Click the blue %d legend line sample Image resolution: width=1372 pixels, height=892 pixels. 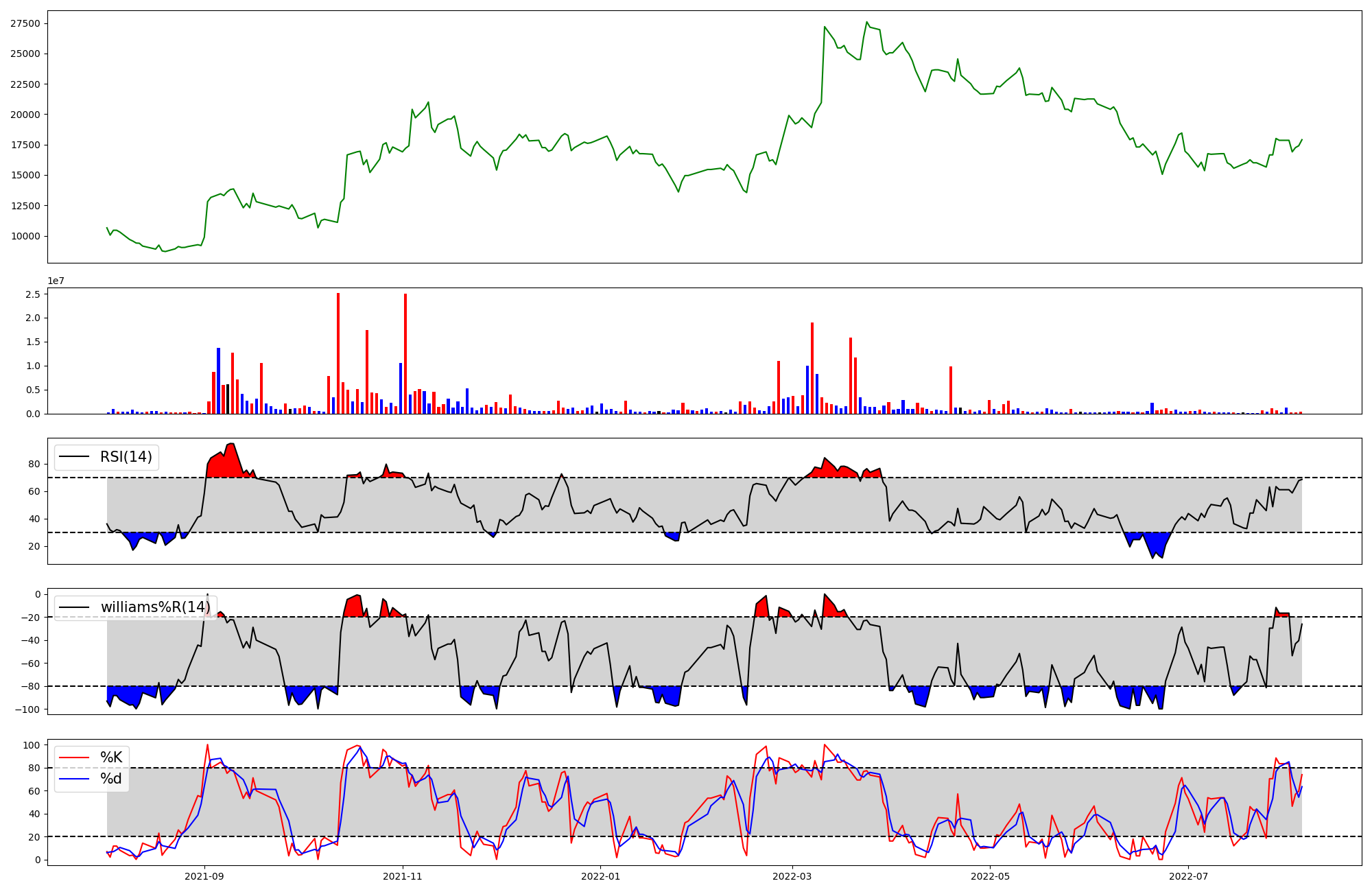pyautogui.click(x=74, y=779)
